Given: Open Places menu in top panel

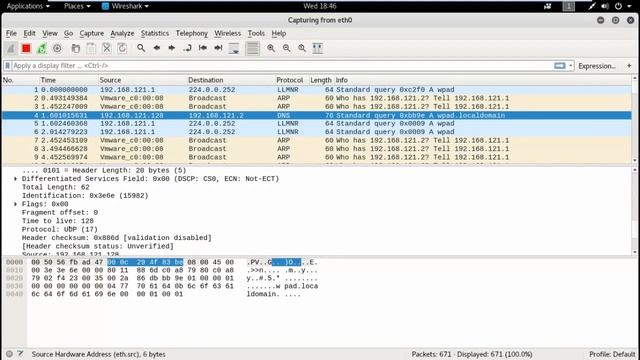Looking at the screenshot, I should click(77, 6).
